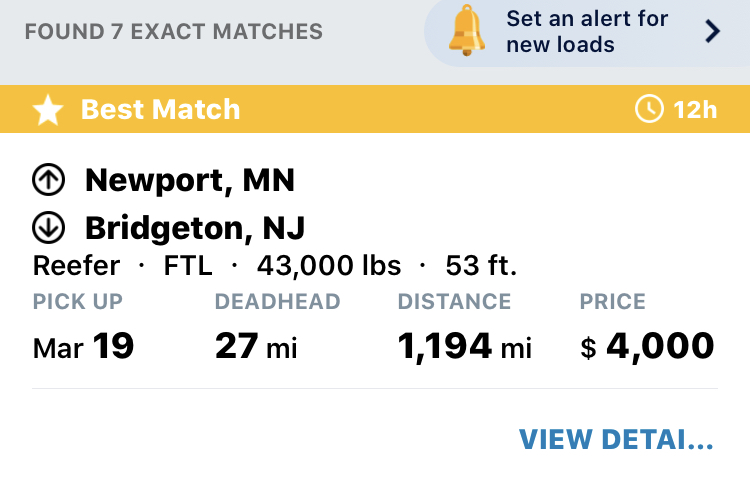Viewport: 750px width, 490px height.
Task: Select the Bridgeton, NJ destination text
Action: click(x=195, y=228)
